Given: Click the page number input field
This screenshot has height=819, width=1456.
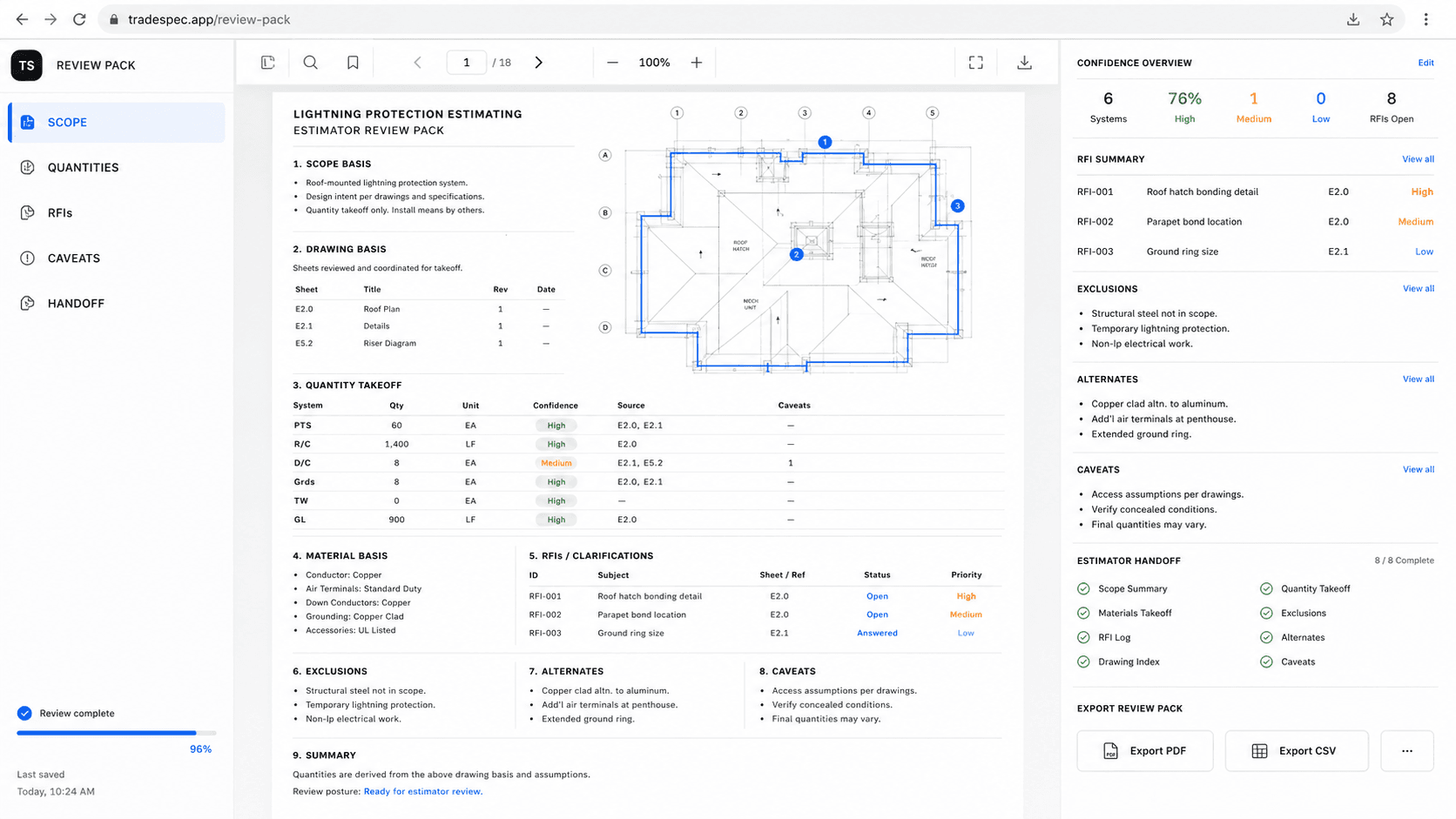Looking at the screenshot, I should [466, 63].
